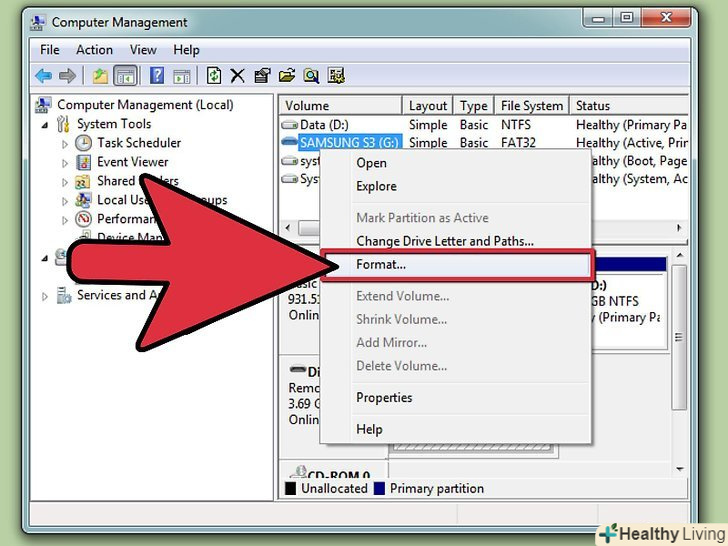Image resolution: width=728 pixels, height=546 pixels.
Task: Choose Explore from the context menu
Action: click(455, 186)
